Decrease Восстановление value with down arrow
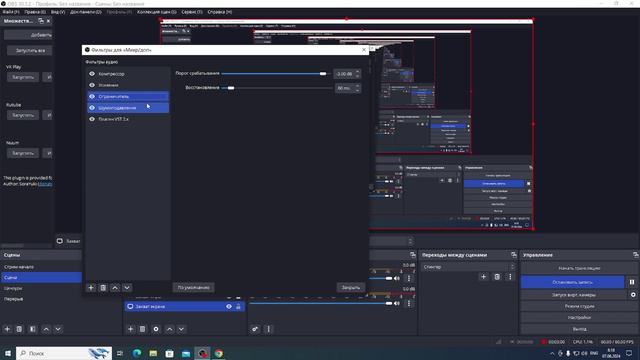Image resolution: width=640 pixels, height=360 pixels. click(358, 90)
